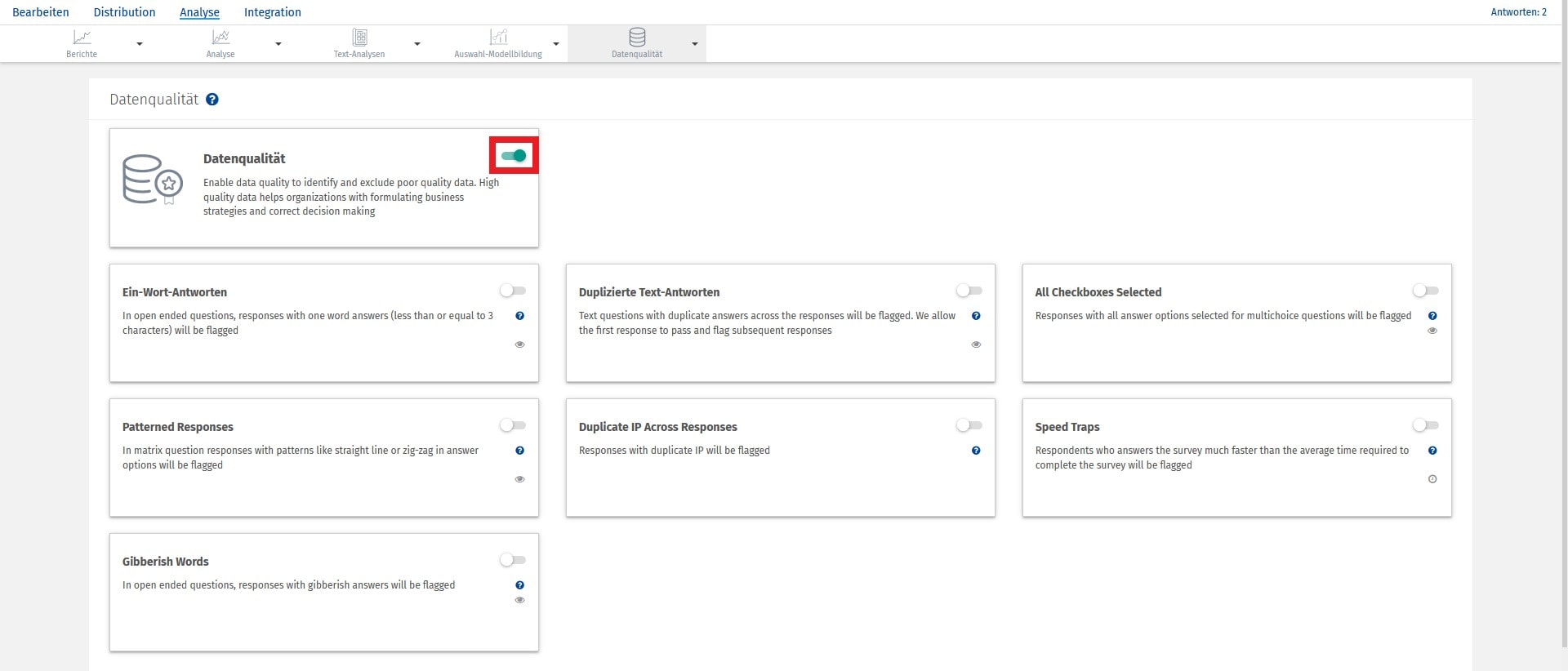This screenshot has width=1568, height=671.
Task: Enable the Speed Traps switch
Action: [1426, 425]
